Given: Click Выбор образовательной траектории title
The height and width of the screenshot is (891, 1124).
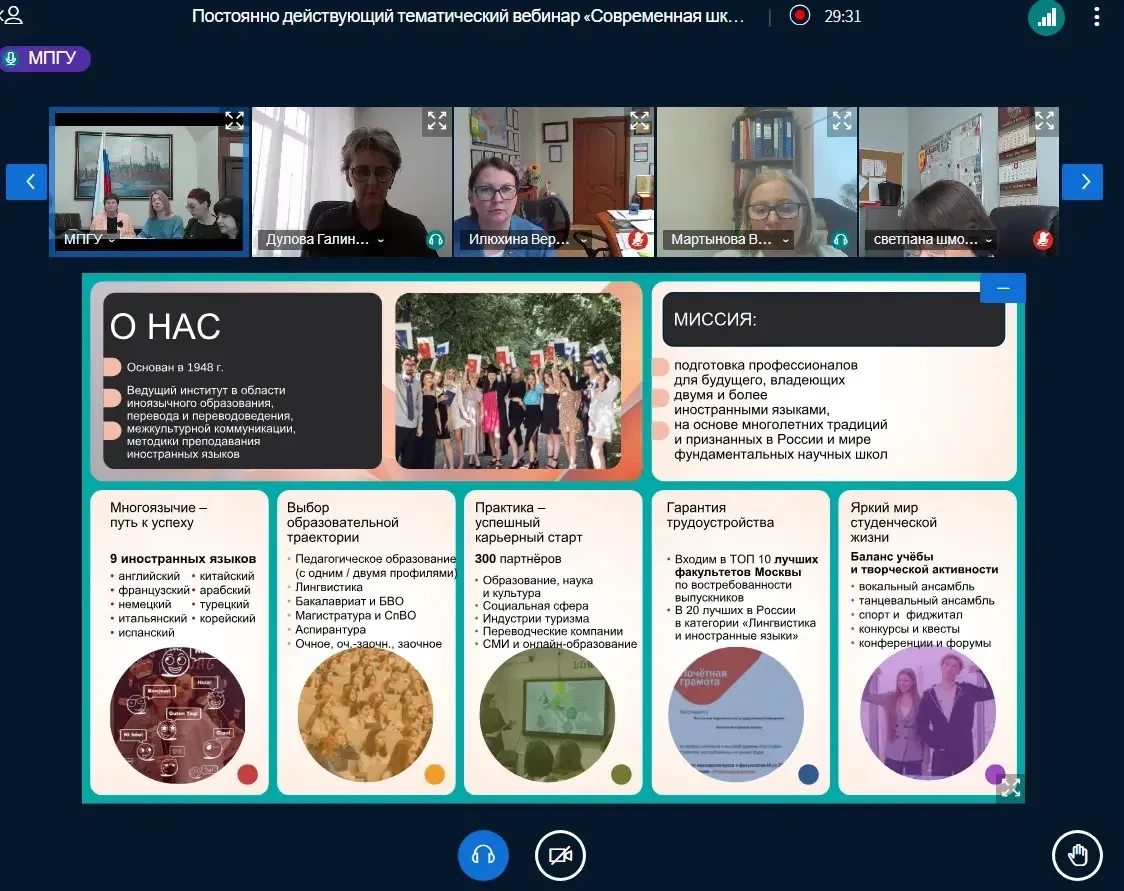Looking at the screenshot, I should 343,522.
